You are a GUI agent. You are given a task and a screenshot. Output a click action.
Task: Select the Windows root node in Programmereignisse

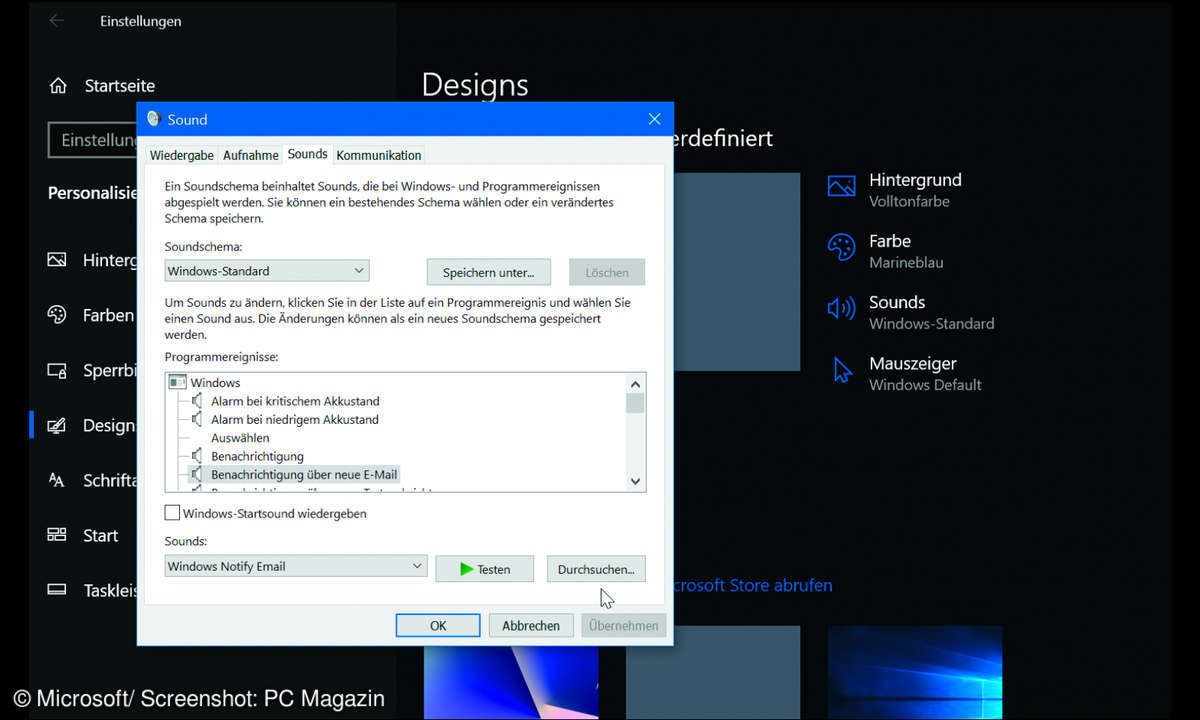pyautogui.click(x=215, y=383)
